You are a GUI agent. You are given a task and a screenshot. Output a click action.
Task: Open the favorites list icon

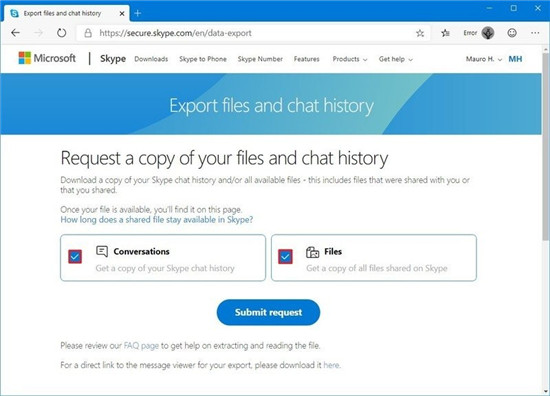[445, 33]
